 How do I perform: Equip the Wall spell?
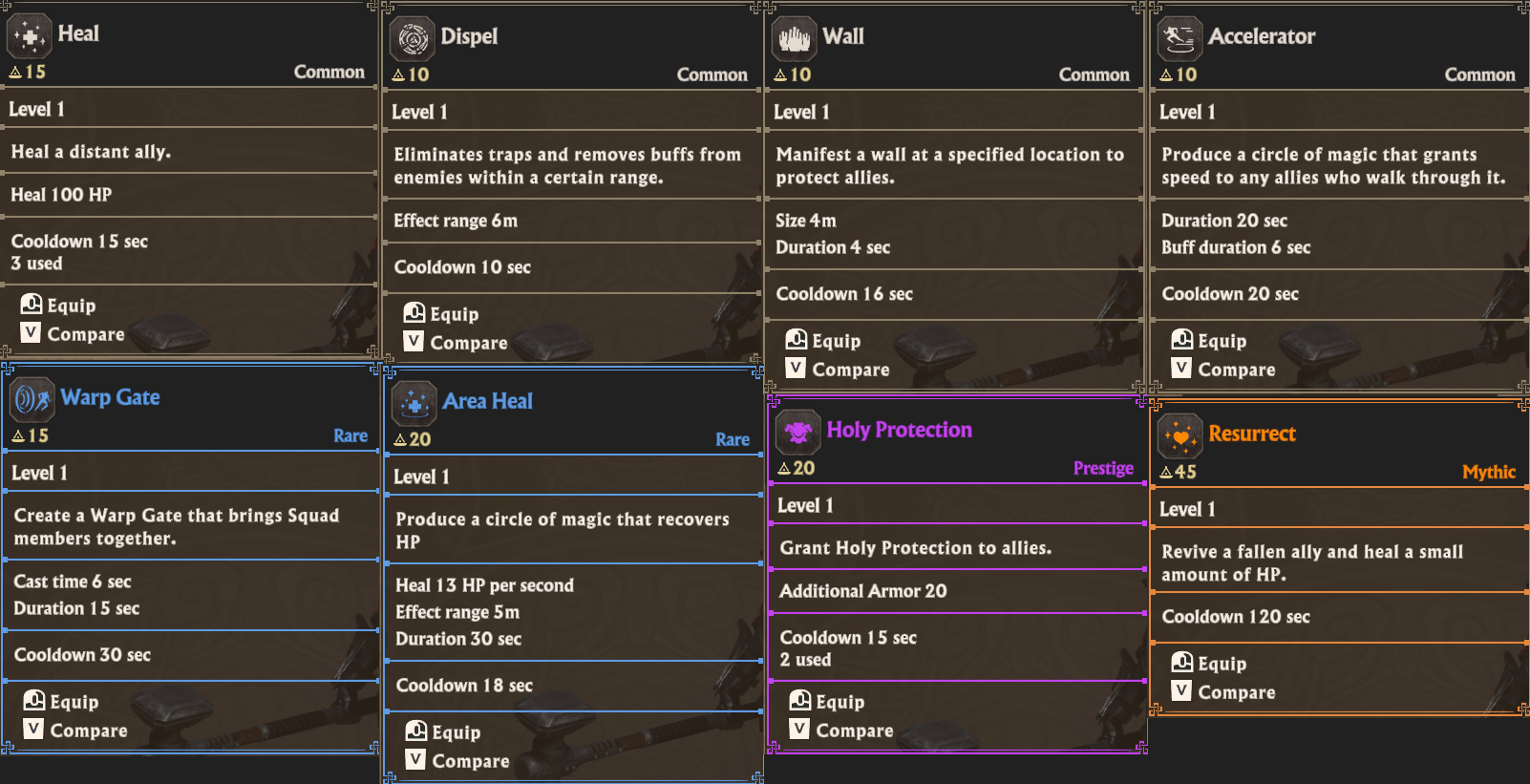coord(823,341)
